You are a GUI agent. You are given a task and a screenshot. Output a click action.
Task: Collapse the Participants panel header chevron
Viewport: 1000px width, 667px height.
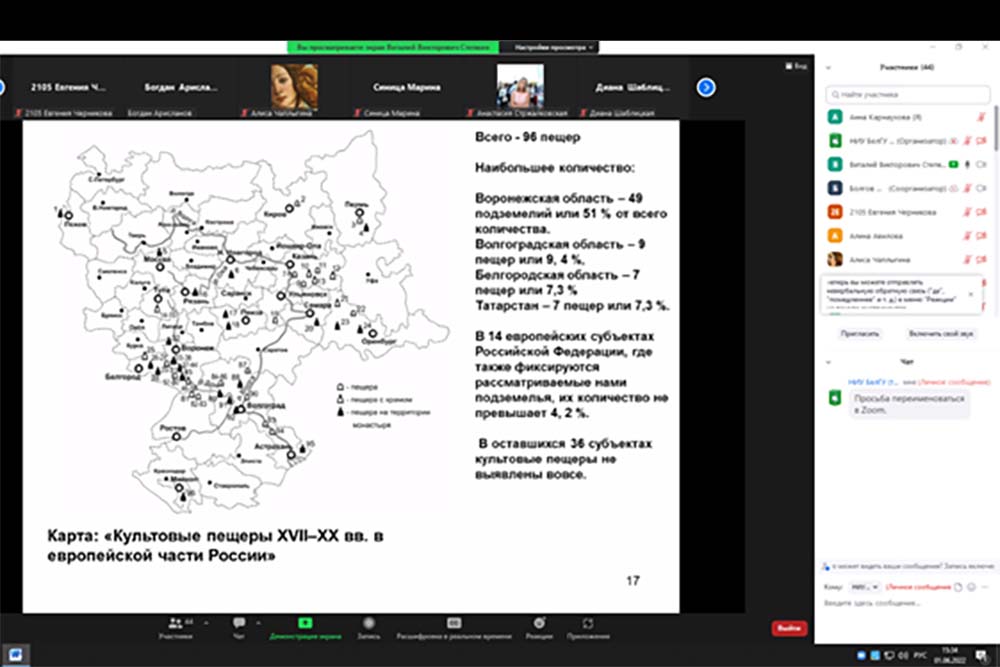coord(828,68)
